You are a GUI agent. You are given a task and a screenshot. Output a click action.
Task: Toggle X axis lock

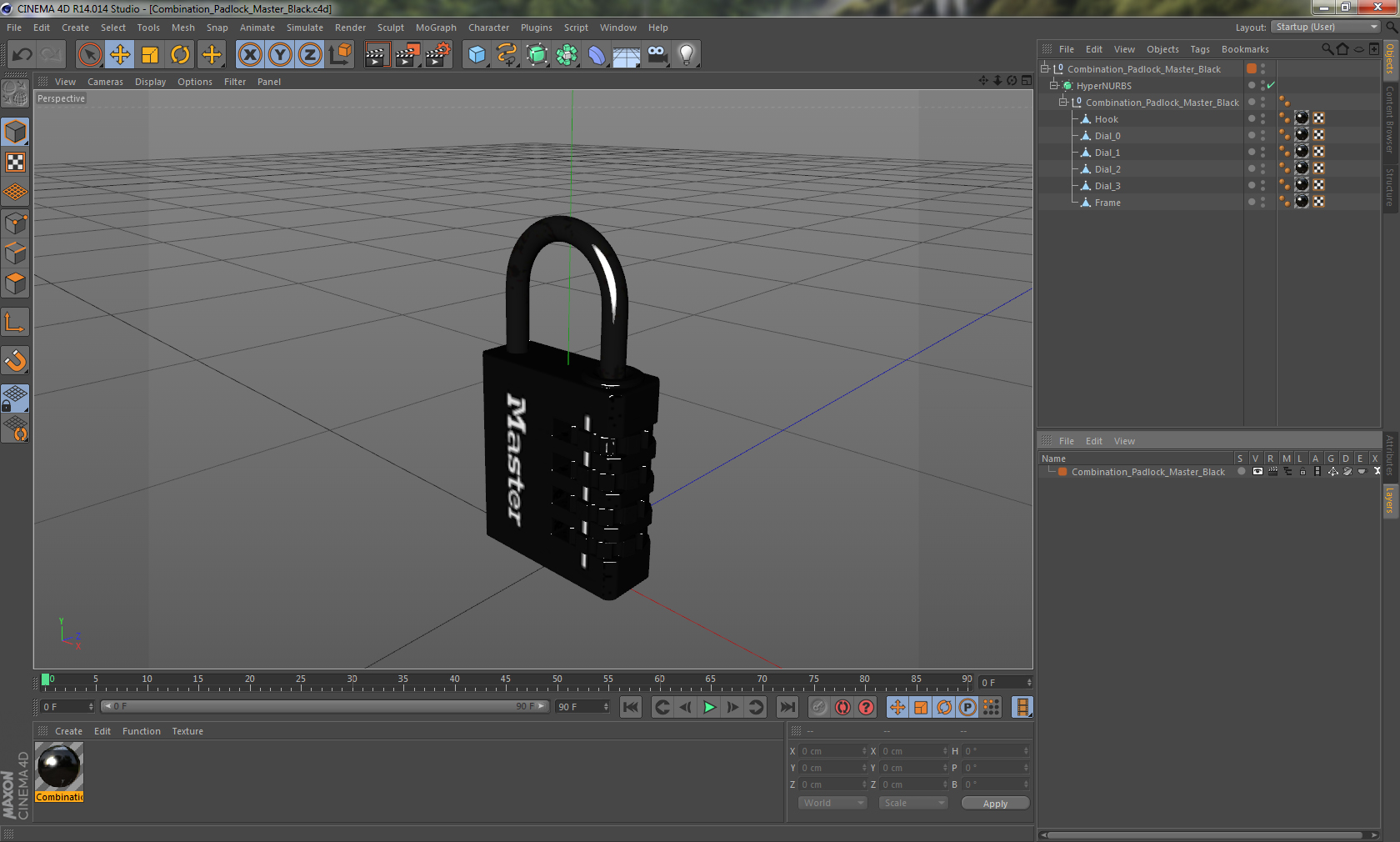coord(249,55)
